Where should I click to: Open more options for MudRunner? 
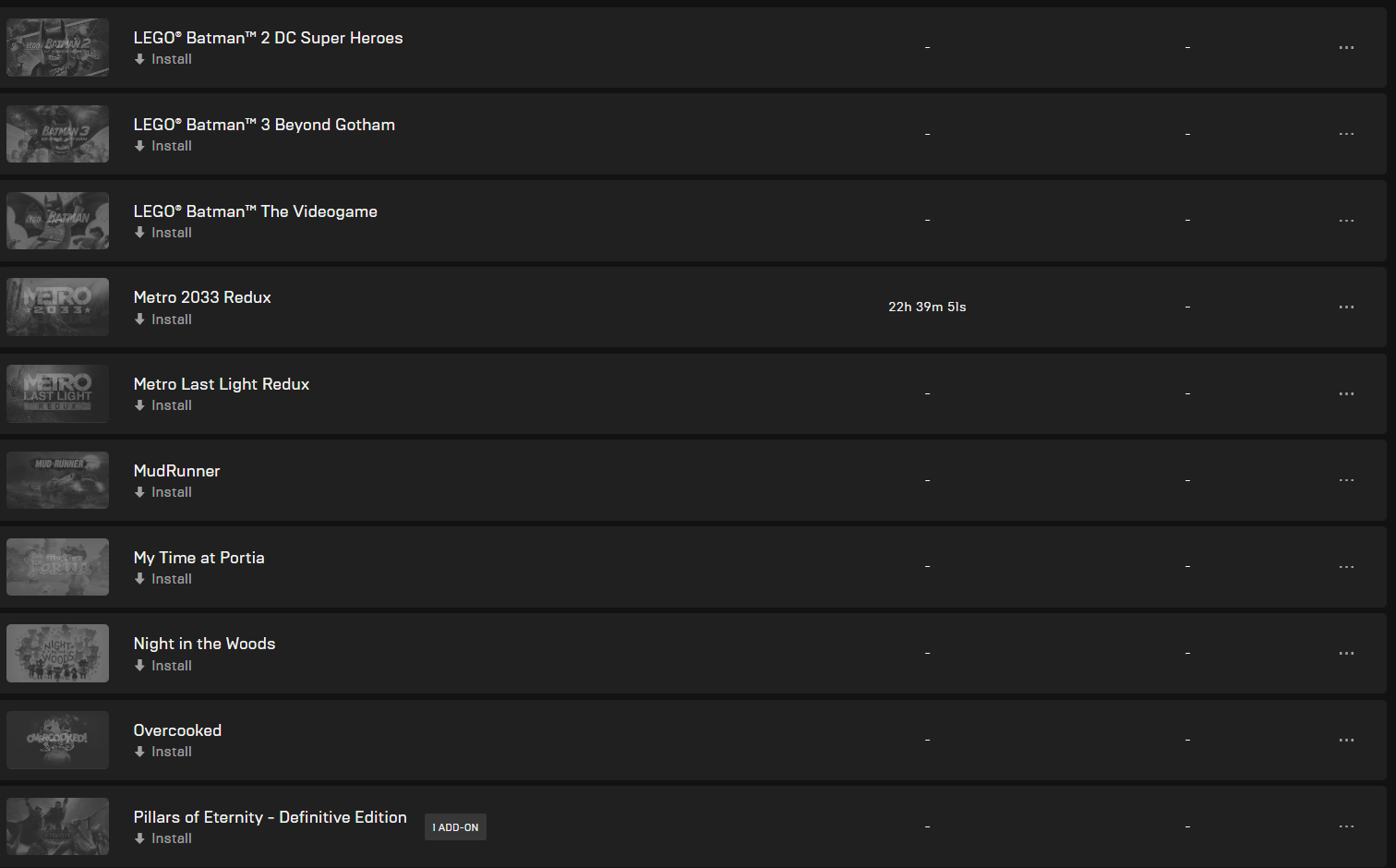tap(1346, 480)
